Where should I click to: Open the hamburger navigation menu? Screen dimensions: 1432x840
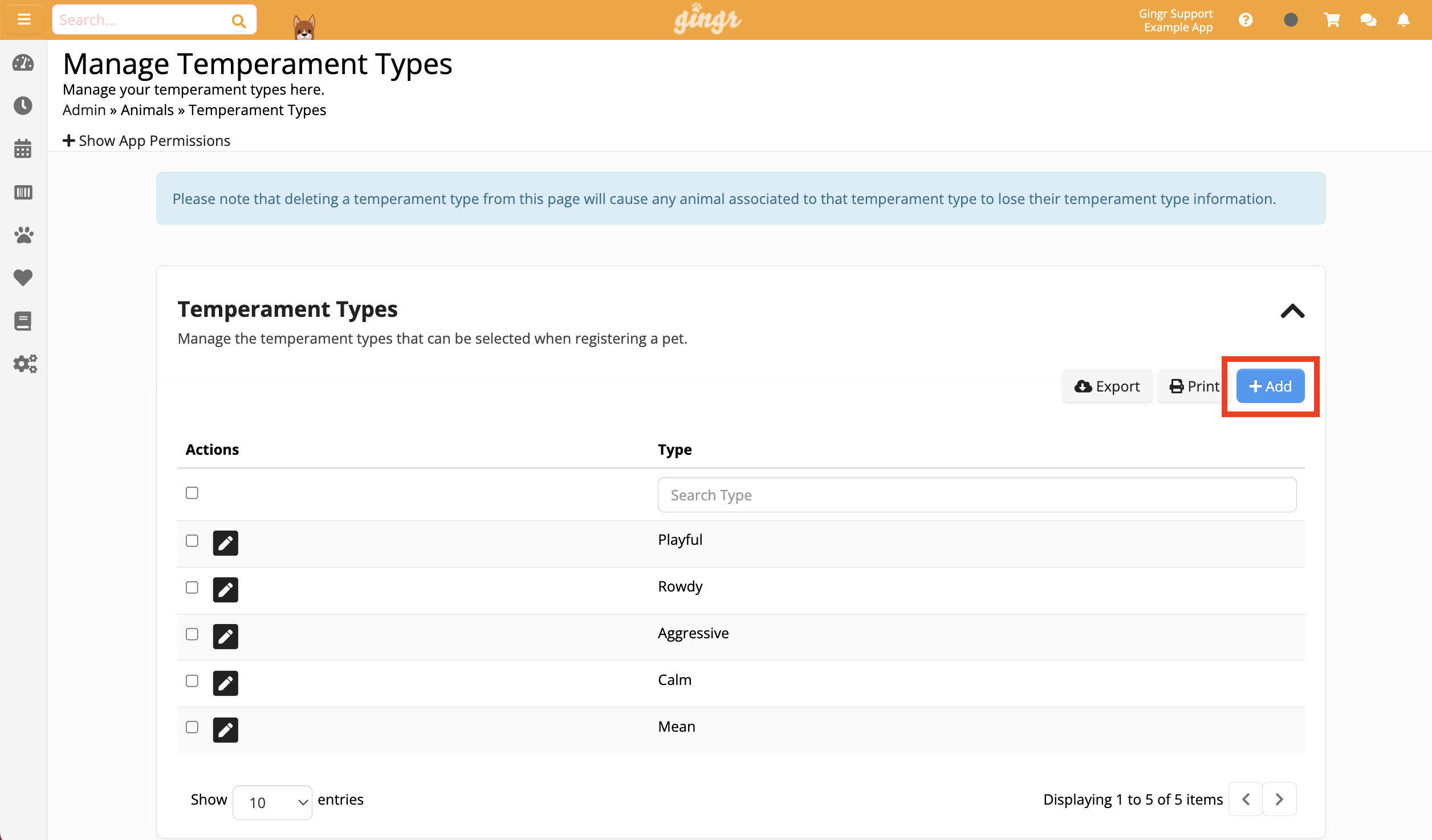(x=24, y=20)
